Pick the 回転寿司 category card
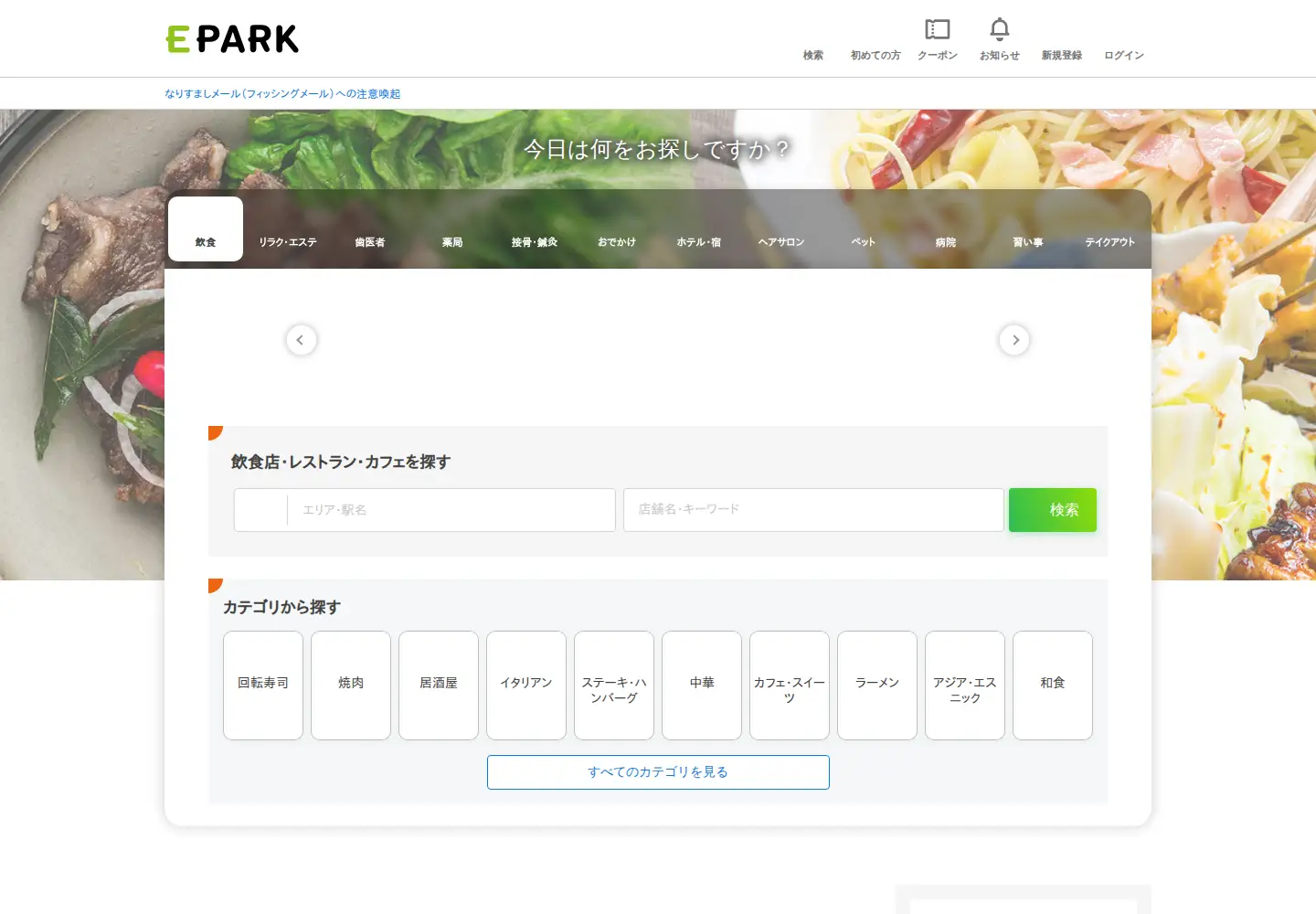This screenshot has height=914, width=1316. (x=263, y=685)
